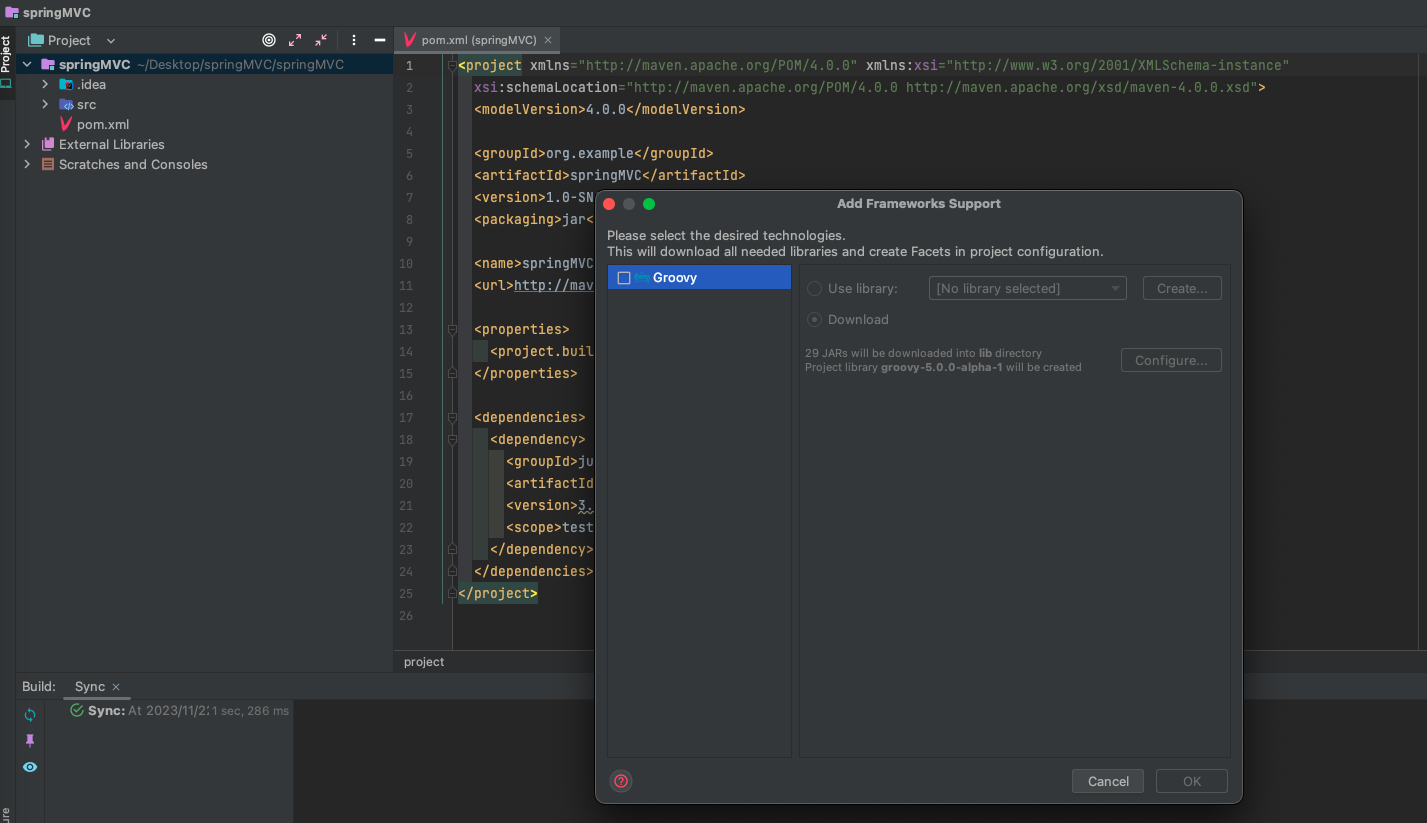
Task: Click the Pin Tab icon in the Build panel
Action: [30, 741]
